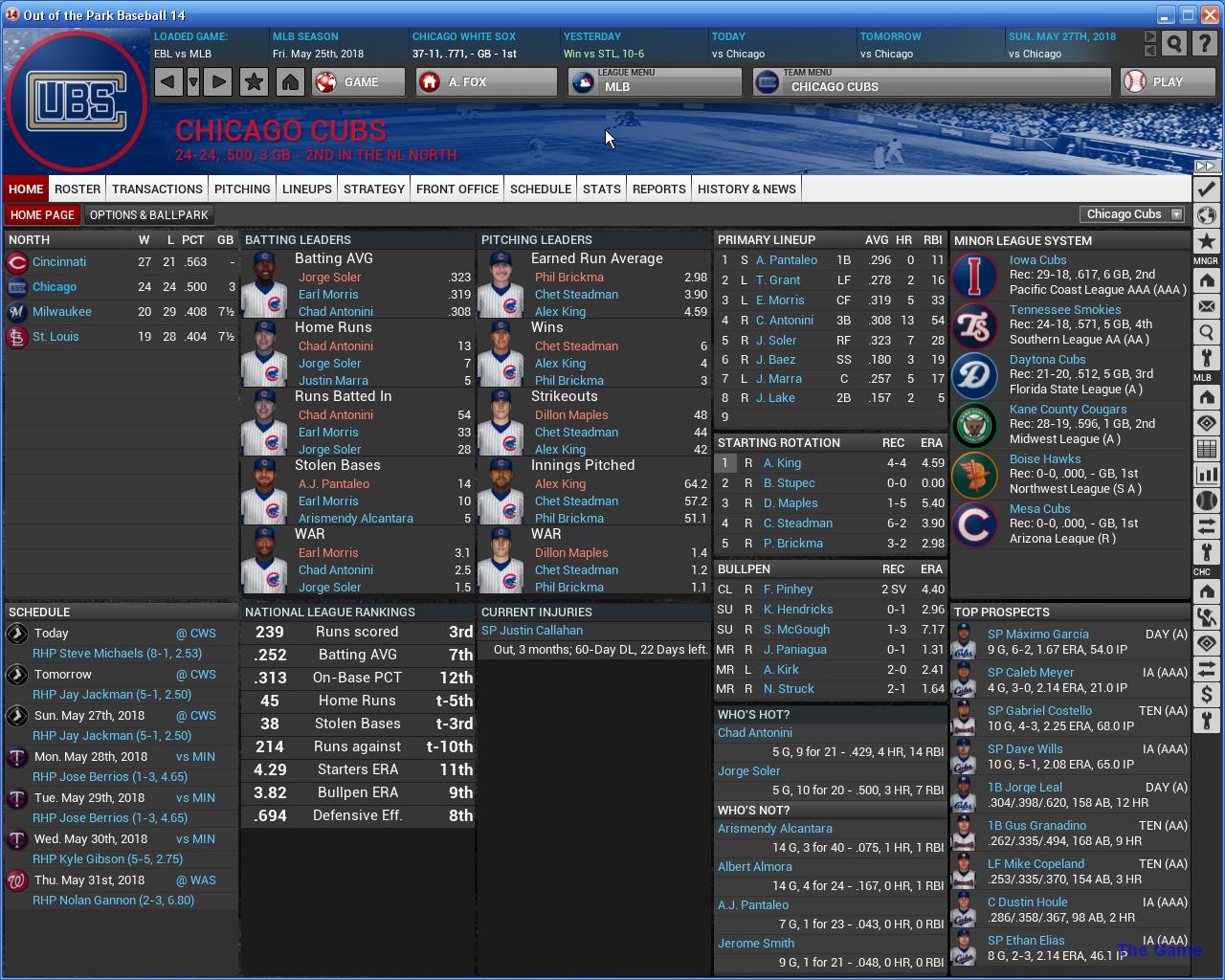Image resolution: width=1225 pixels, height=980 pixels.
Task: Open the Chicago Cubs team selector dropdown
Action: pos(1133,214)
